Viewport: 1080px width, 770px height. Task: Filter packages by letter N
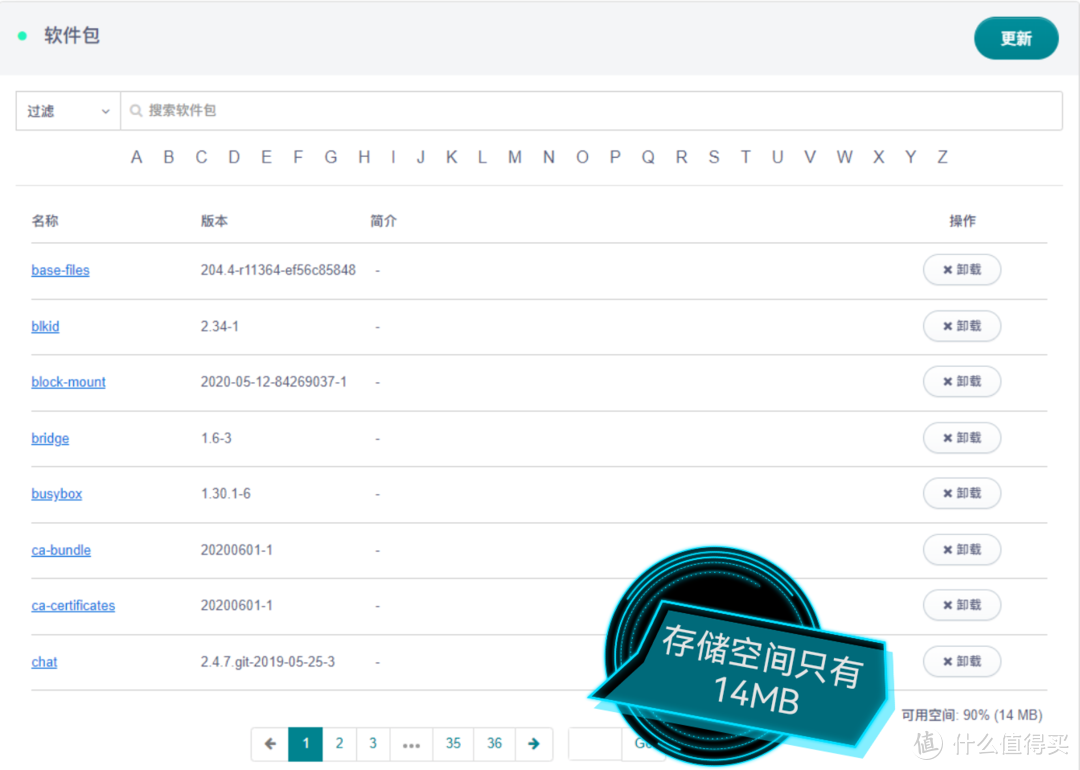(x=548, y=157)
